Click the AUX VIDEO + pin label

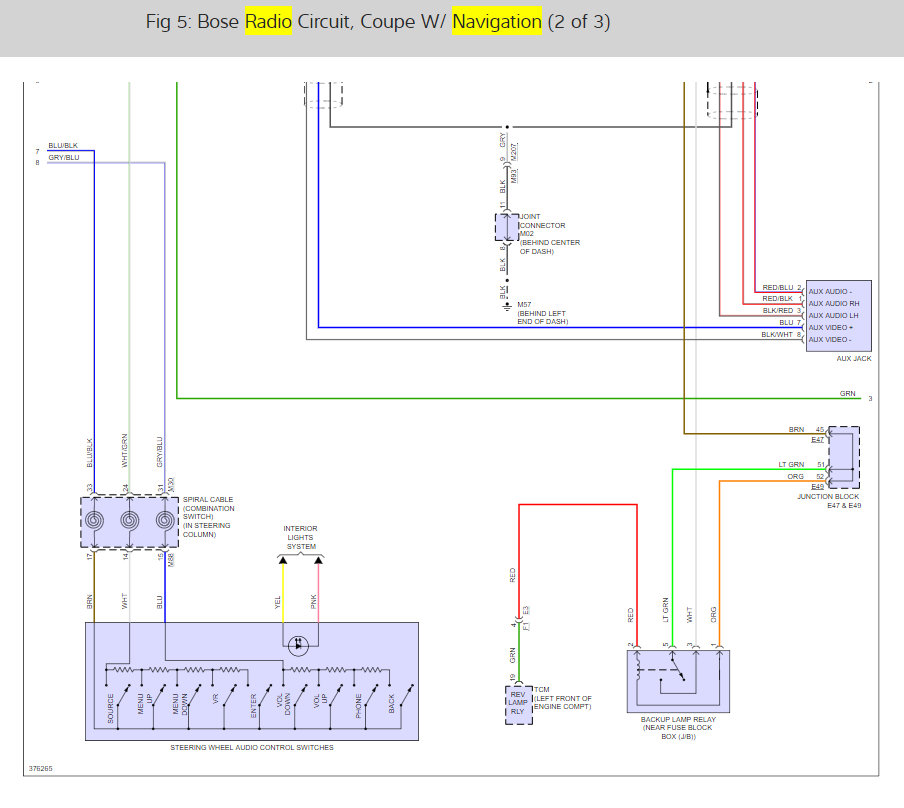[830, 328]
